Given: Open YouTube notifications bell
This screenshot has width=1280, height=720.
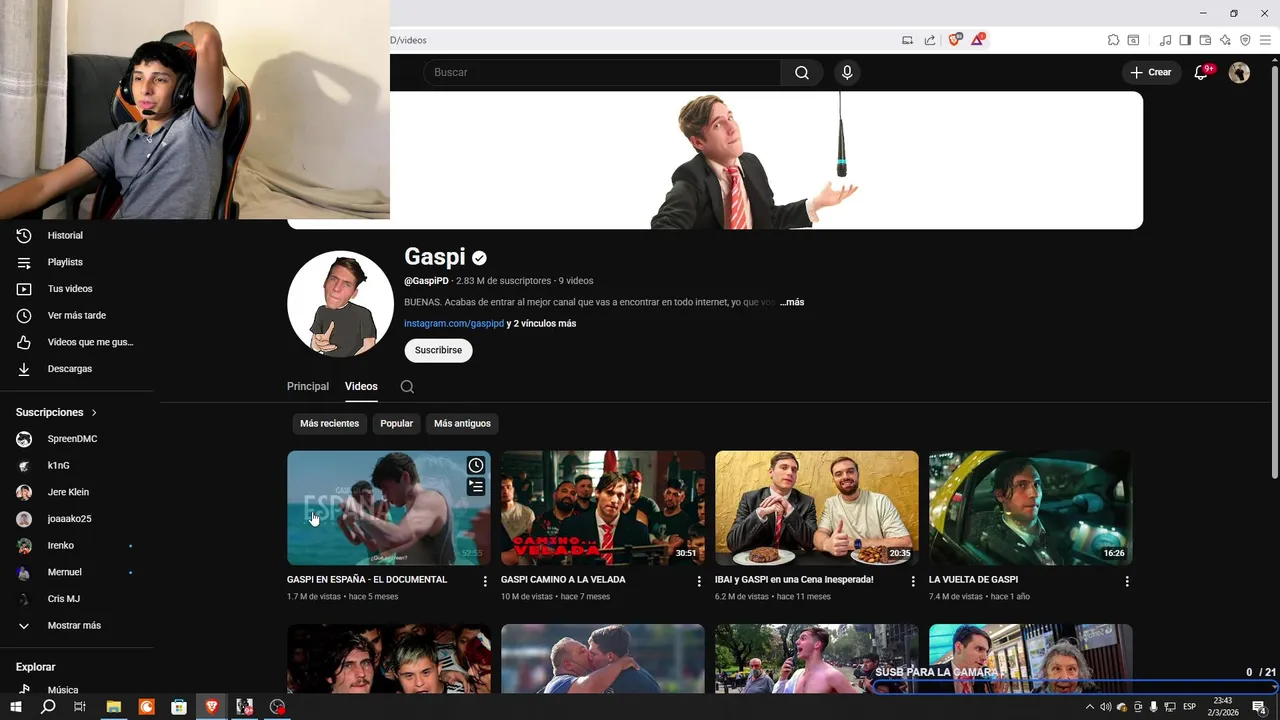Looking at the screenshot, I should 1202,72.
